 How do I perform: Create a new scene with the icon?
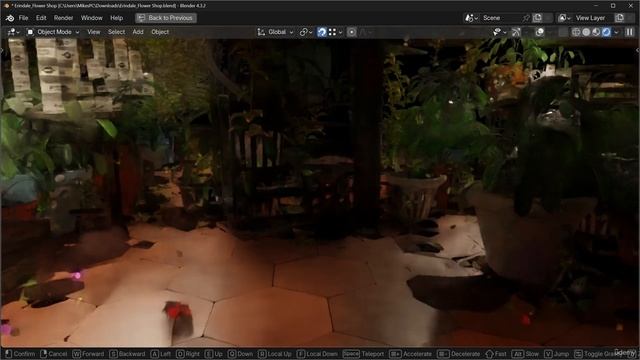pyautogui.click(x=538, y=18)
